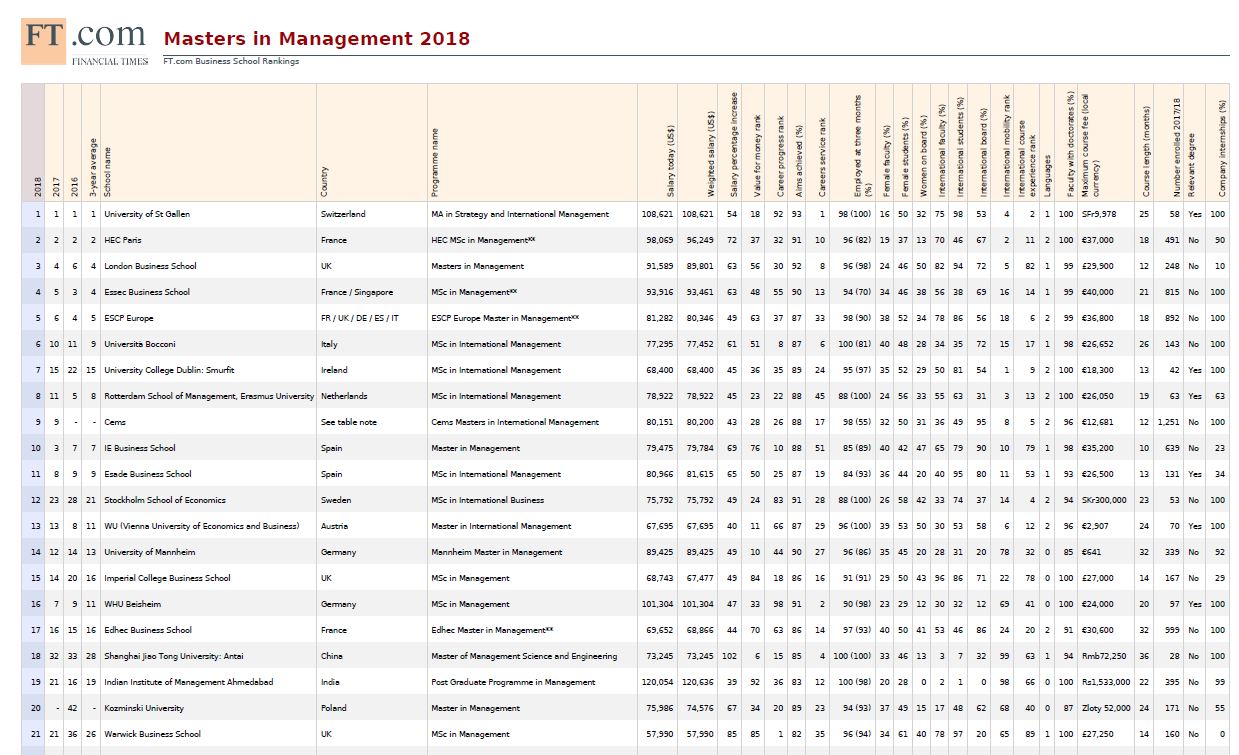1239x755 pixels.
Task: Select WU (Vienna University of Economics and Business)
Action: 202,526
